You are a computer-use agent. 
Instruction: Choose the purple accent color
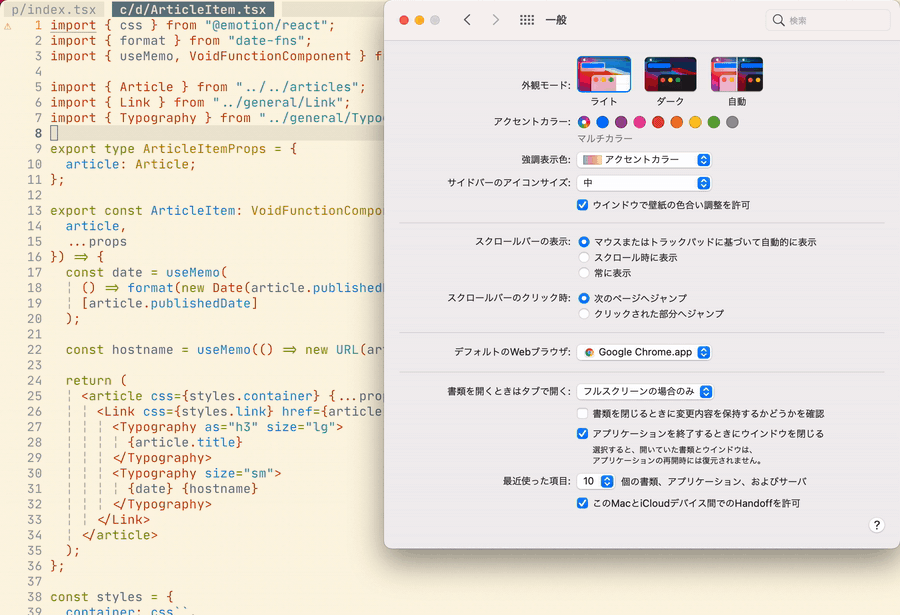pos(621,122)
